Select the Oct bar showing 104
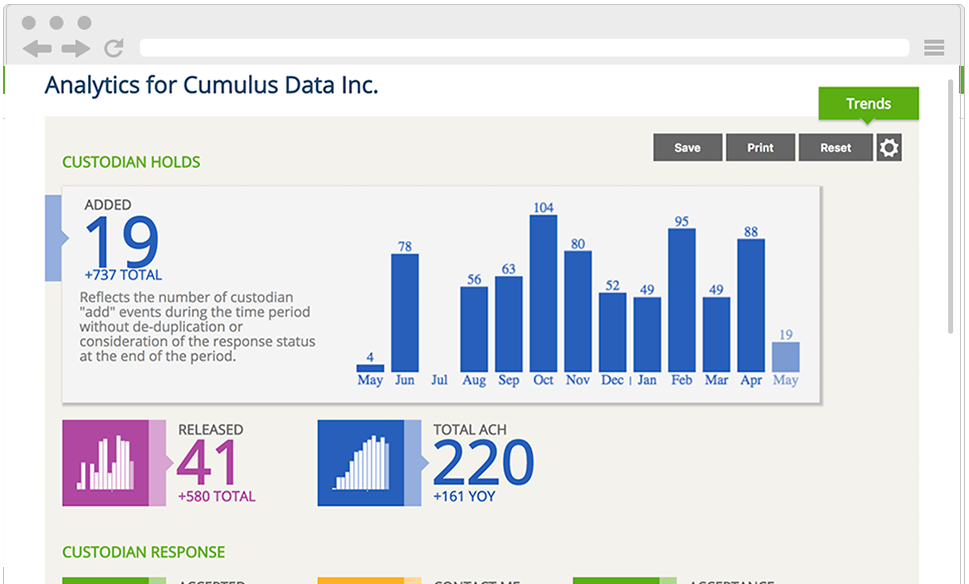Image resolution: width=969 pixels, height=584 pixels. coord(543,293)
